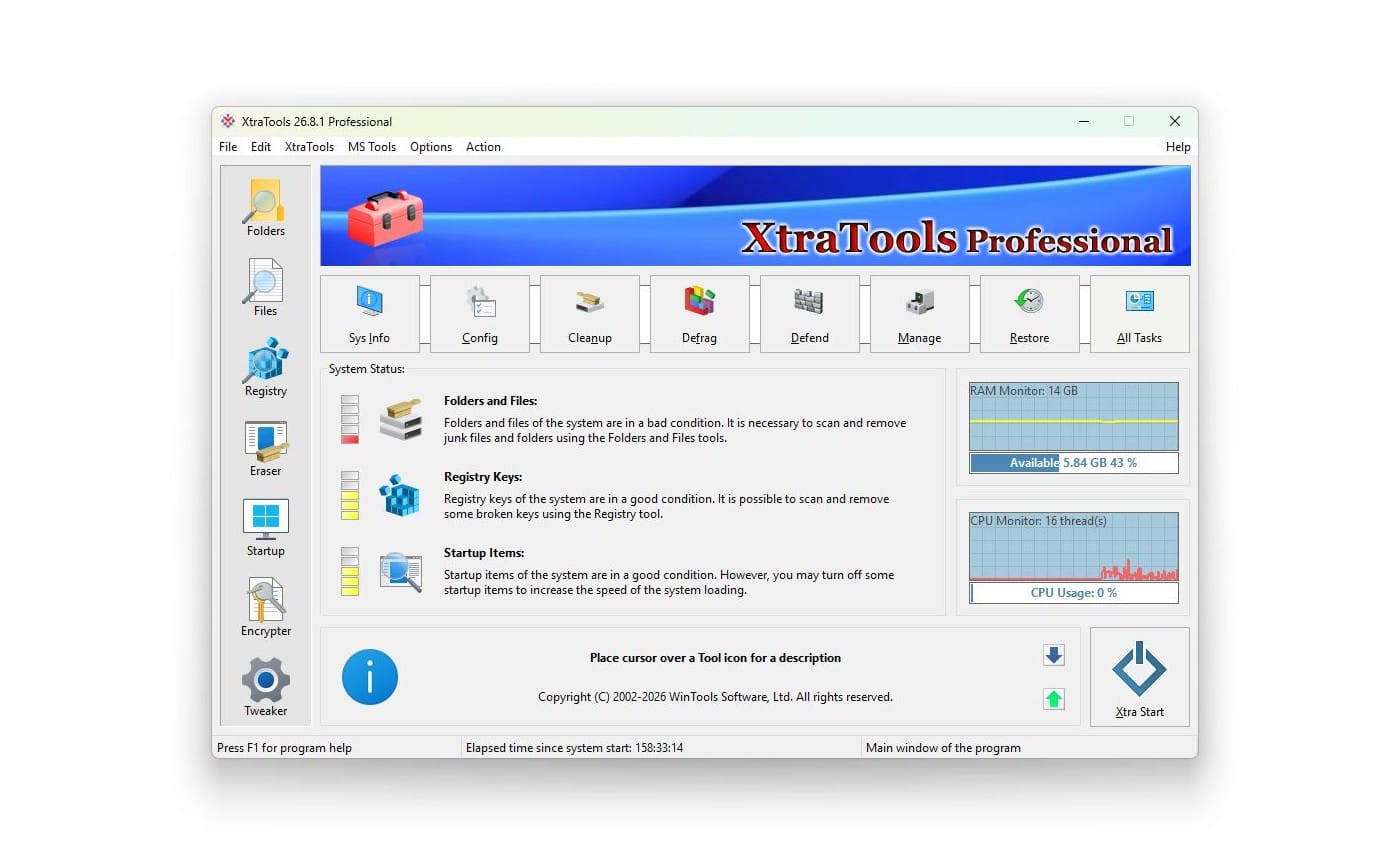Open the Action menu
This screenshot has width=1389, height=868.
[x=483, y=147]
